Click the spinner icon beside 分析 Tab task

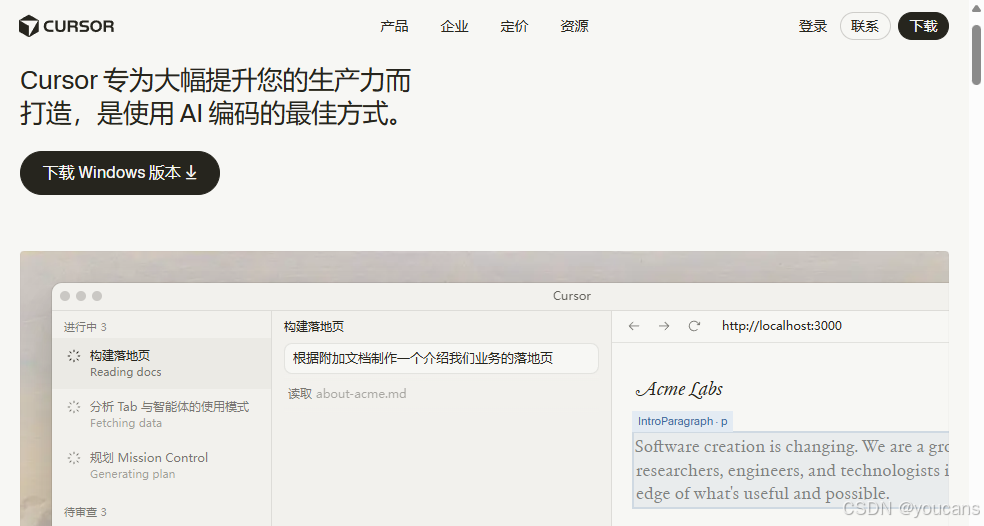click(x=73, y=407)
